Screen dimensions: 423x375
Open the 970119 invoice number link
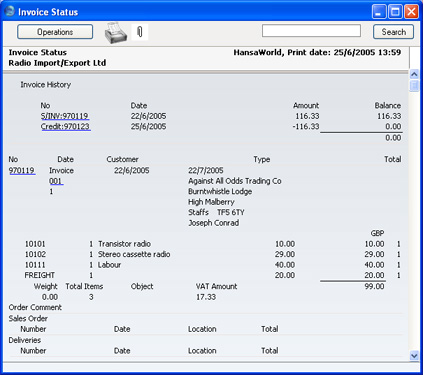(x=22, y=171)
